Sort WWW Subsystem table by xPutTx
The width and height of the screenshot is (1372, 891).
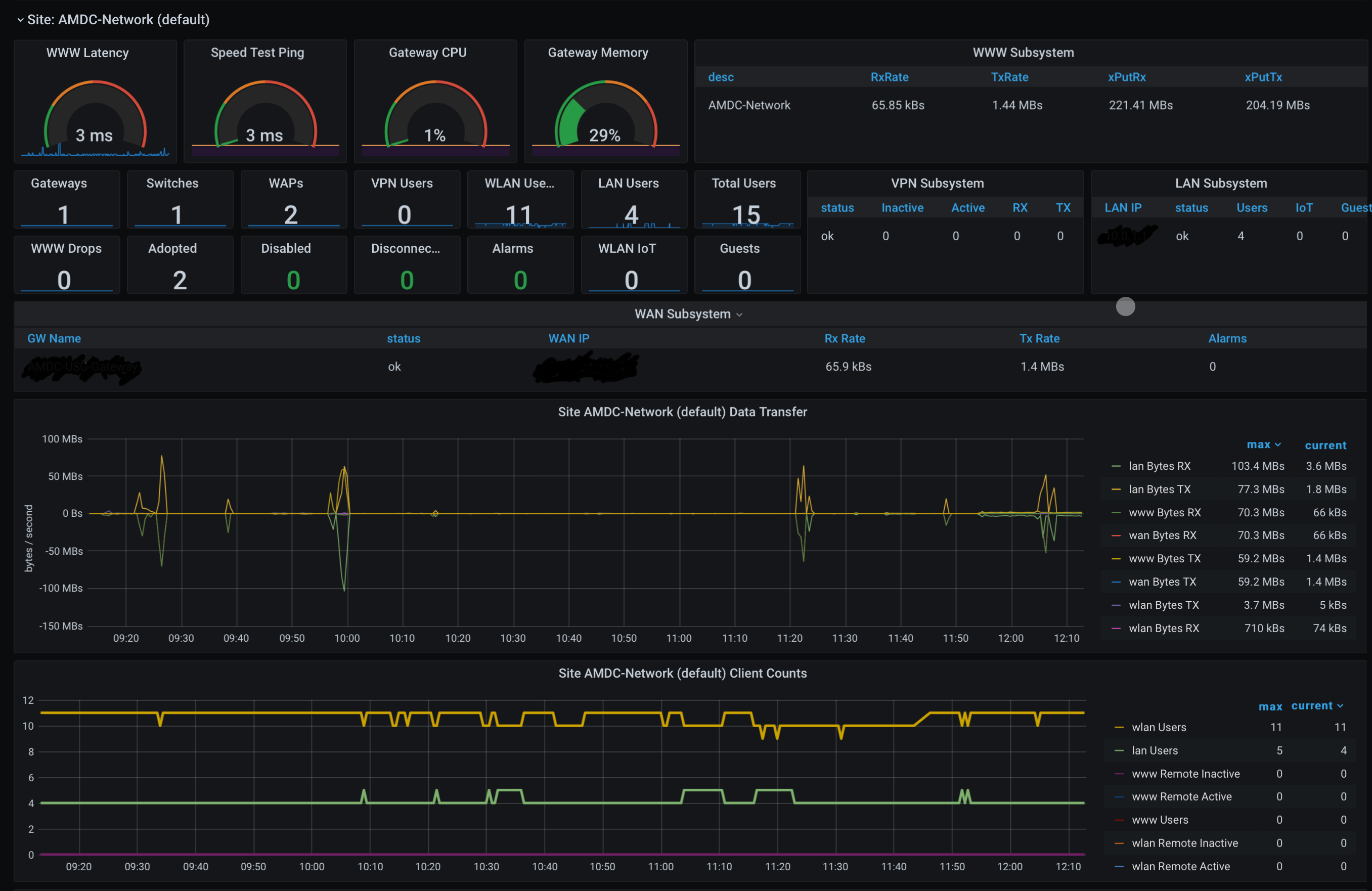[x=1263, y=77]
